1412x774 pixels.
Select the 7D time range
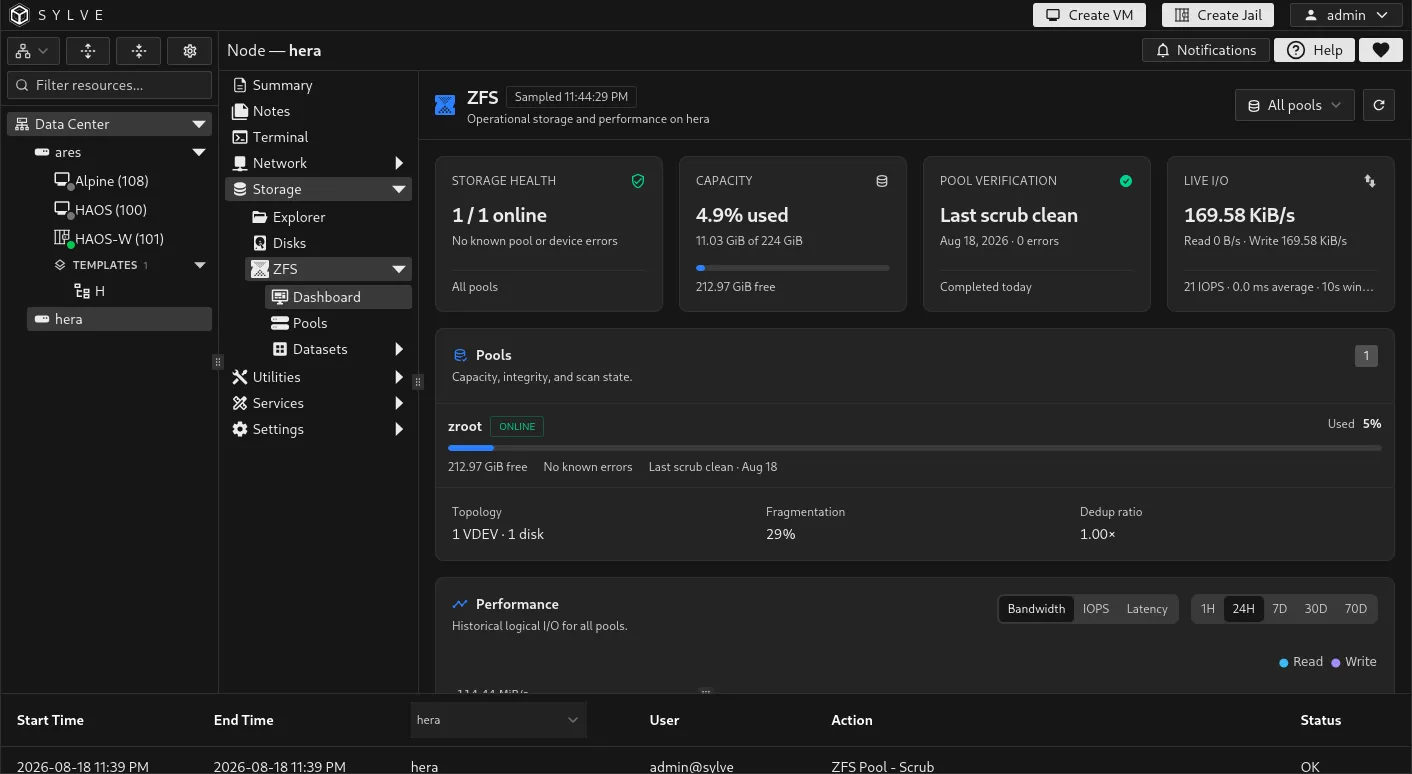coord(1279,609)
